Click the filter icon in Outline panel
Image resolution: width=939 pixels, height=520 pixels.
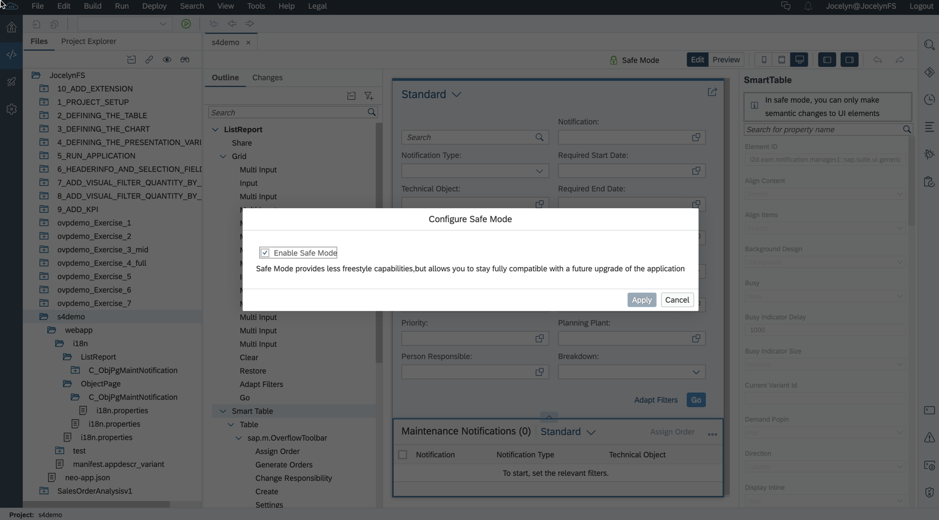click(369, 96)
